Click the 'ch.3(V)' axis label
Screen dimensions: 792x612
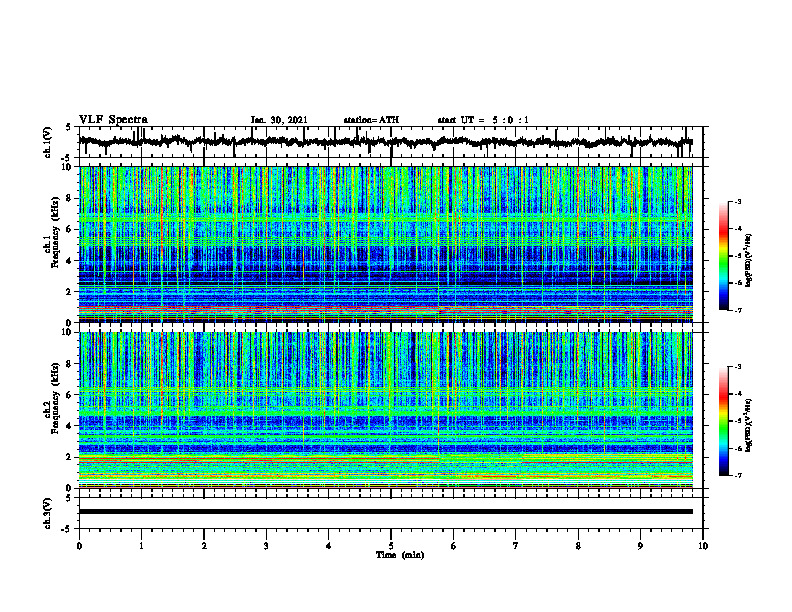pos(47,514)
